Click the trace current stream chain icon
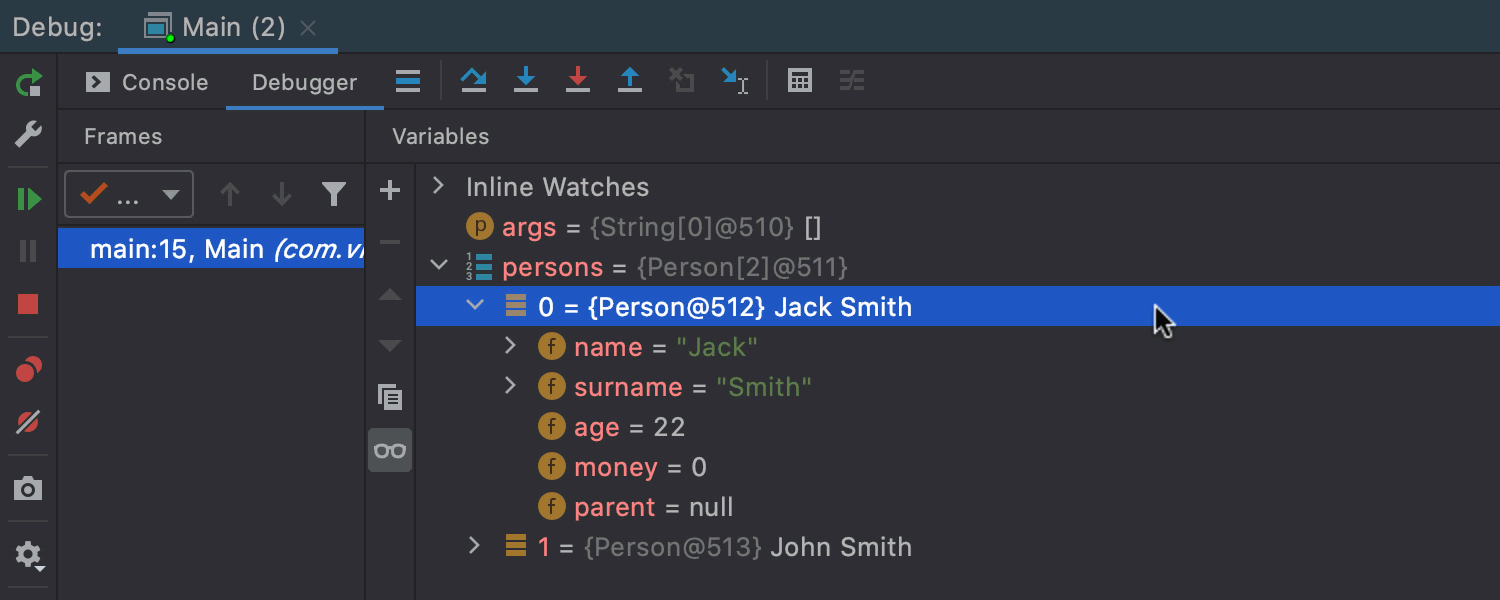This screenshot has height=600, width=1500. point(852,81)
